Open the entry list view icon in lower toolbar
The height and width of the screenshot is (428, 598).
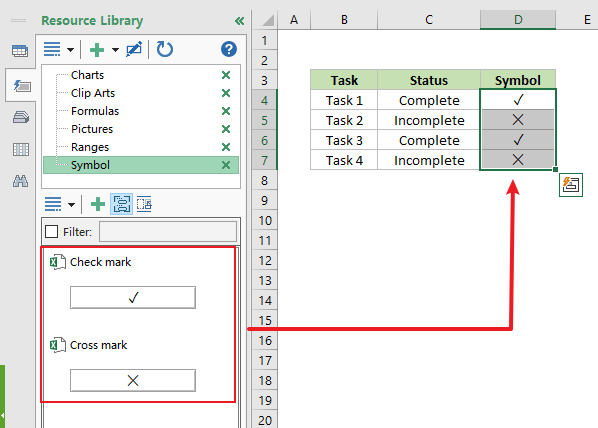click(x=53, y=204)
